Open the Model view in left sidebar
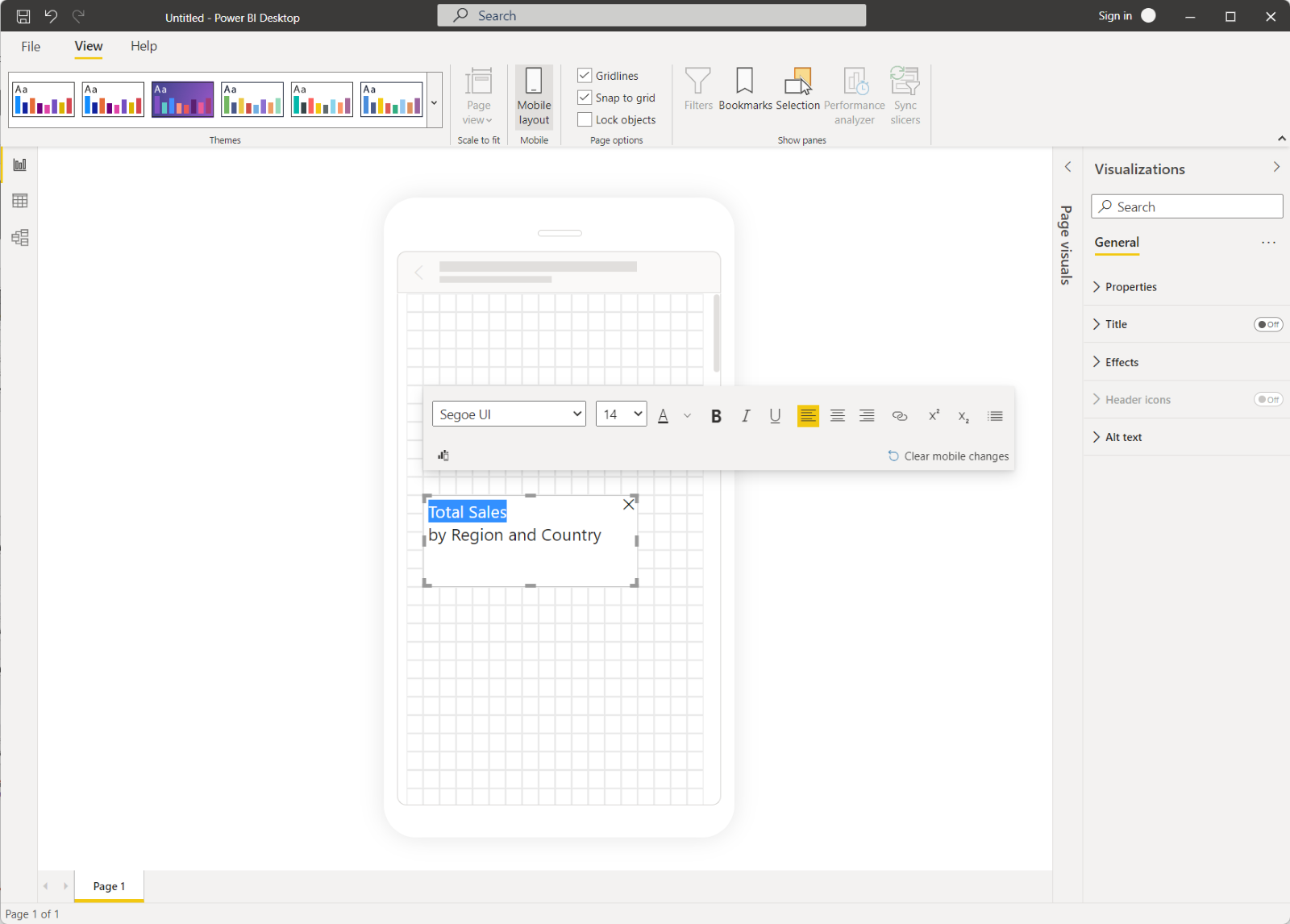Viewport: 1290px width, 924px height. tap(20, 238)
